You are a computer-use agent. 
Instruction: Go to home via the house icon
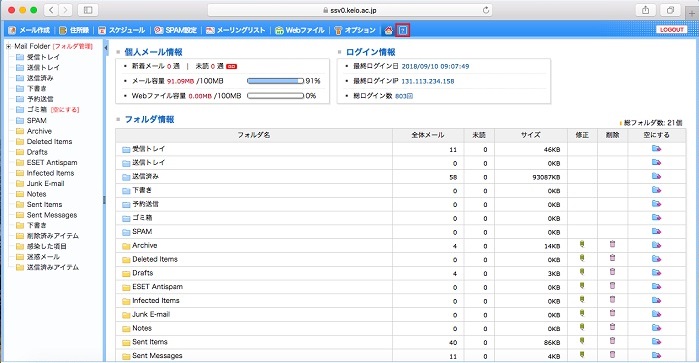389,30
